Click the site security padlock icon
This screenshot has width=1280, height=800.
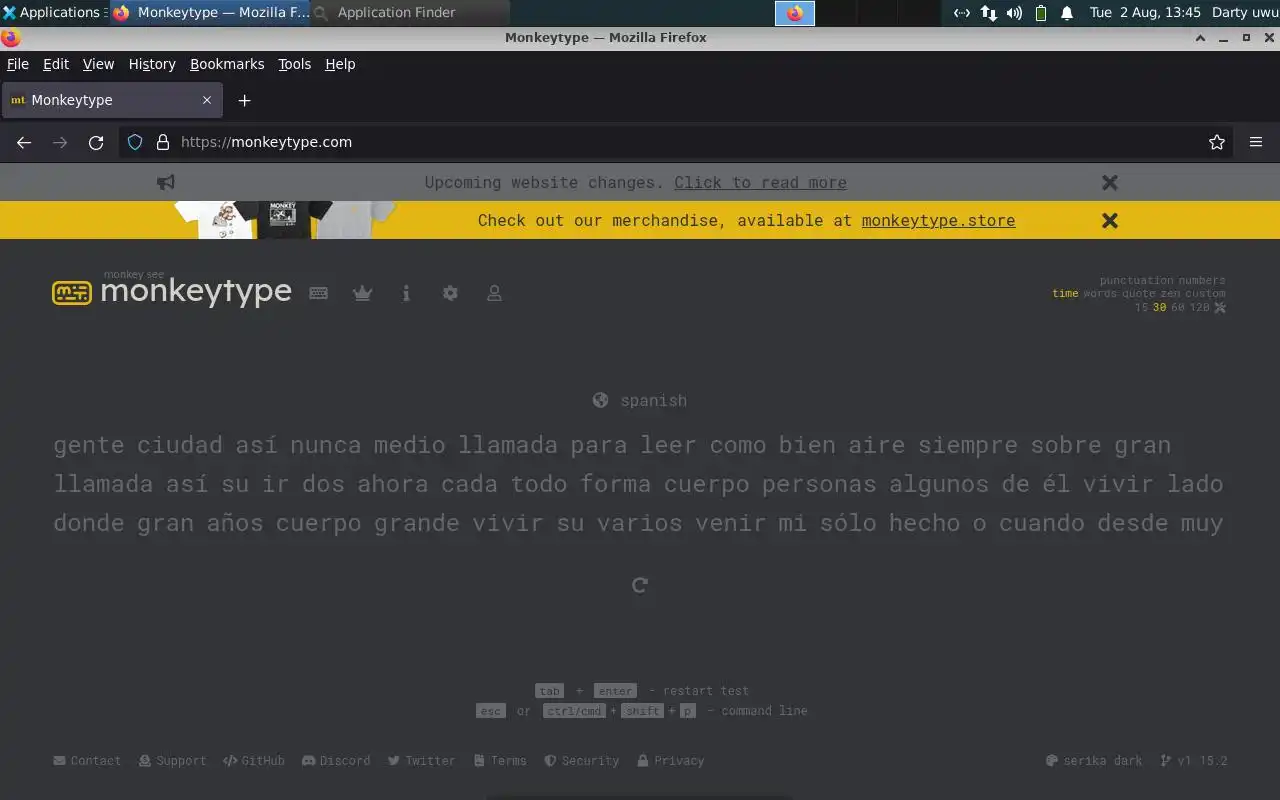click(x=163, y=142)
